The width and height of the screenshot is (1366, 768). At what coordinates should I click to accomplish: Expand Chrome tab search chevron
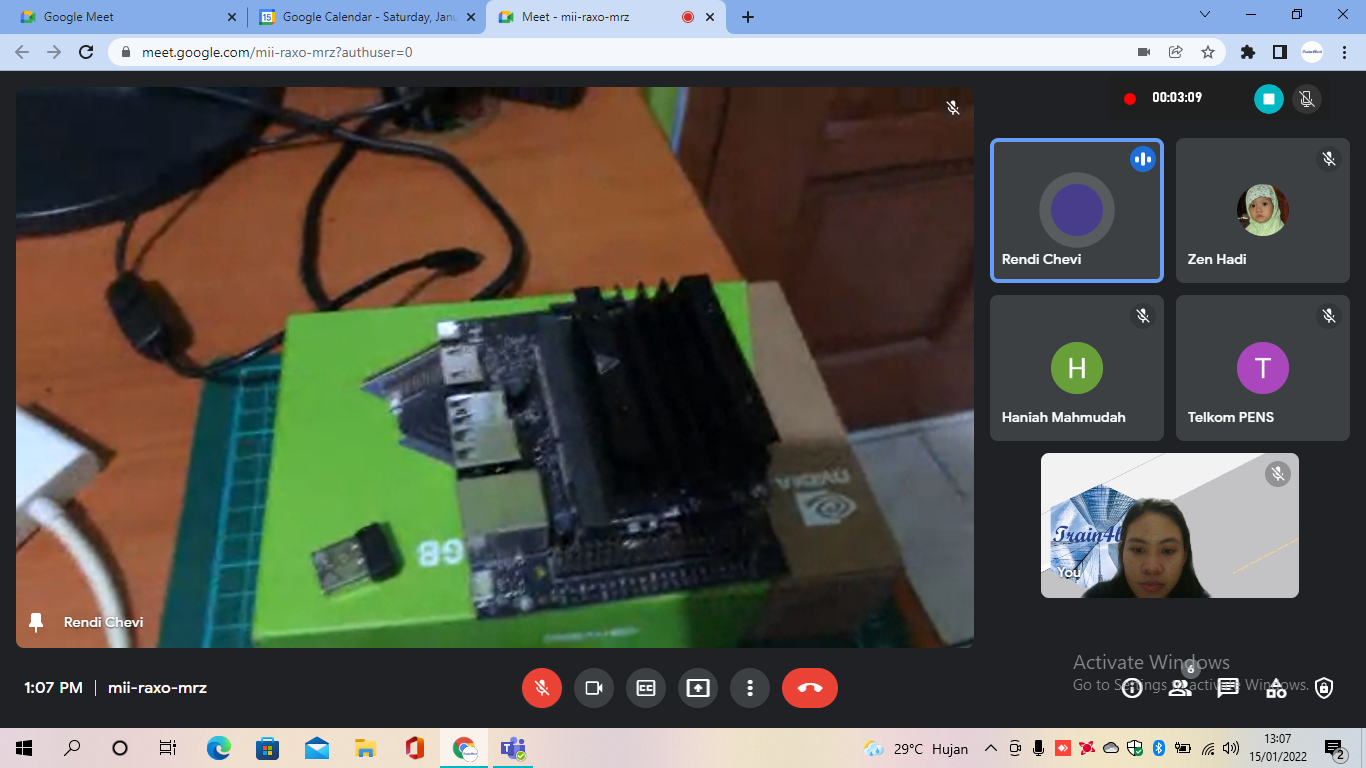pos(1204,15)
